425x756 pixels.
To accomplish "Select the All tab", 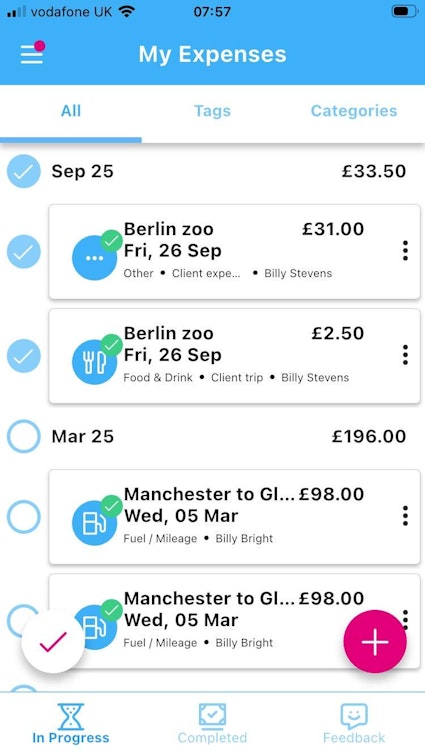I will (70, 111).
